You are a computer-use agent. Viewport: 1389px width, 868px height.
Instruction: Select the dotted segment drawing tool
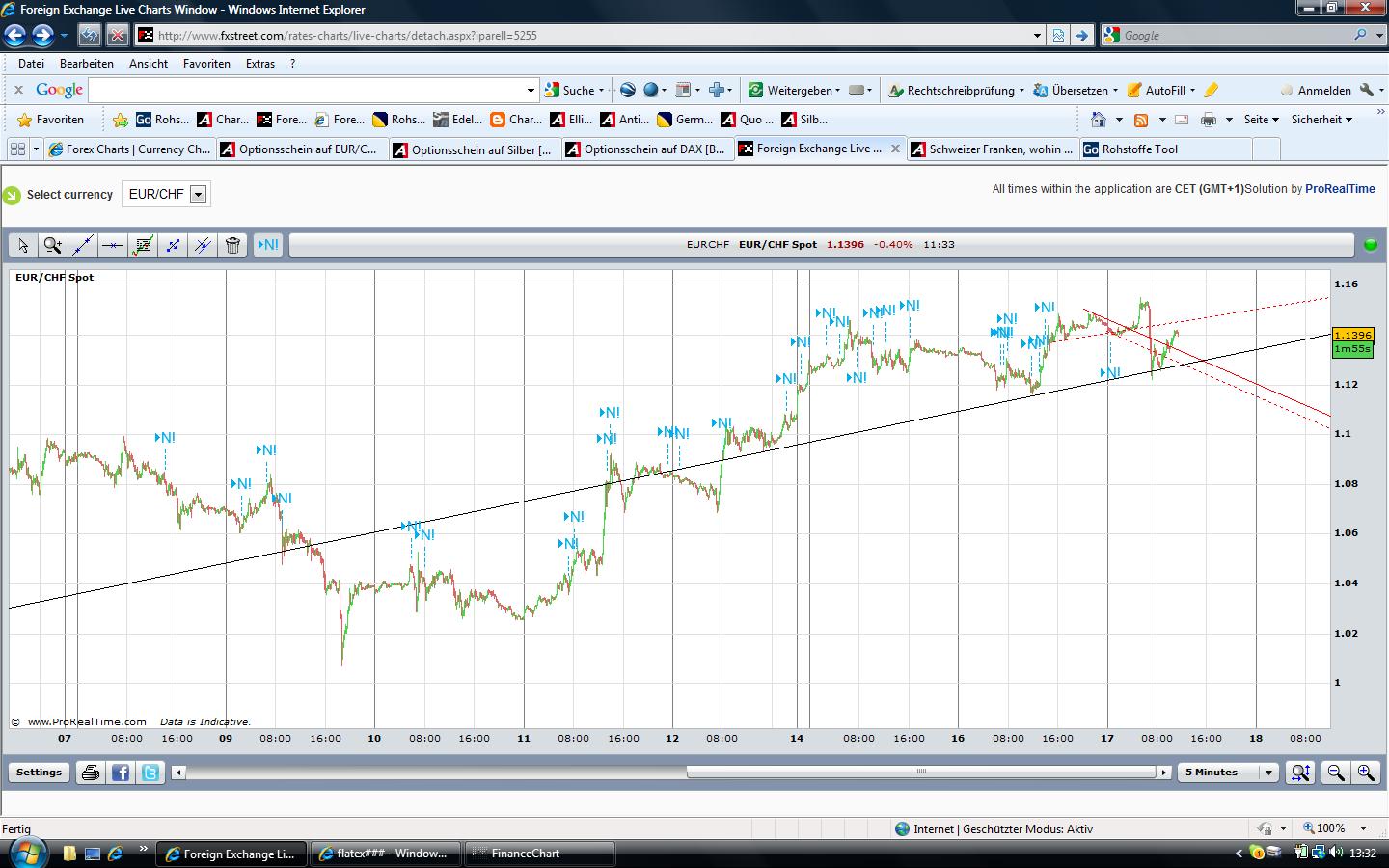pos(173,245)
